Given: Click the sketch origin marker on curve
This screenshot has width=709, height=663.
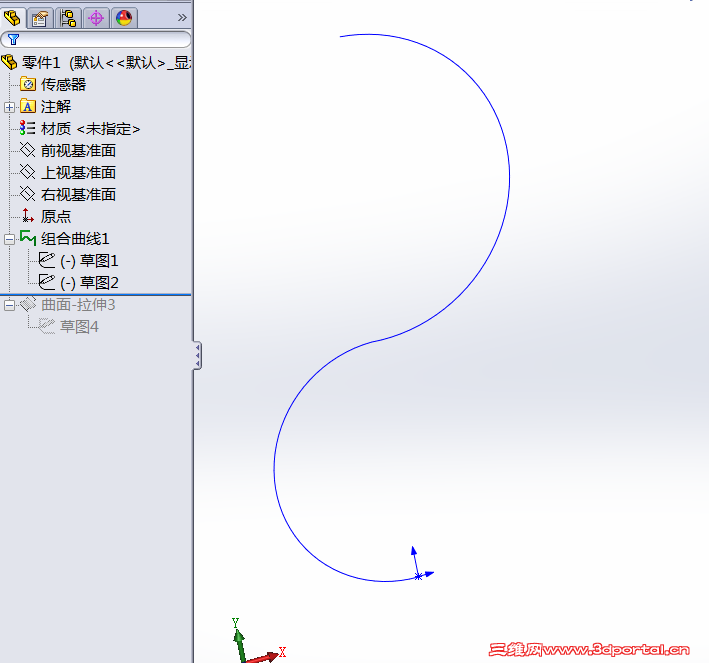Looking at the screenshot, I should point(419,576).
